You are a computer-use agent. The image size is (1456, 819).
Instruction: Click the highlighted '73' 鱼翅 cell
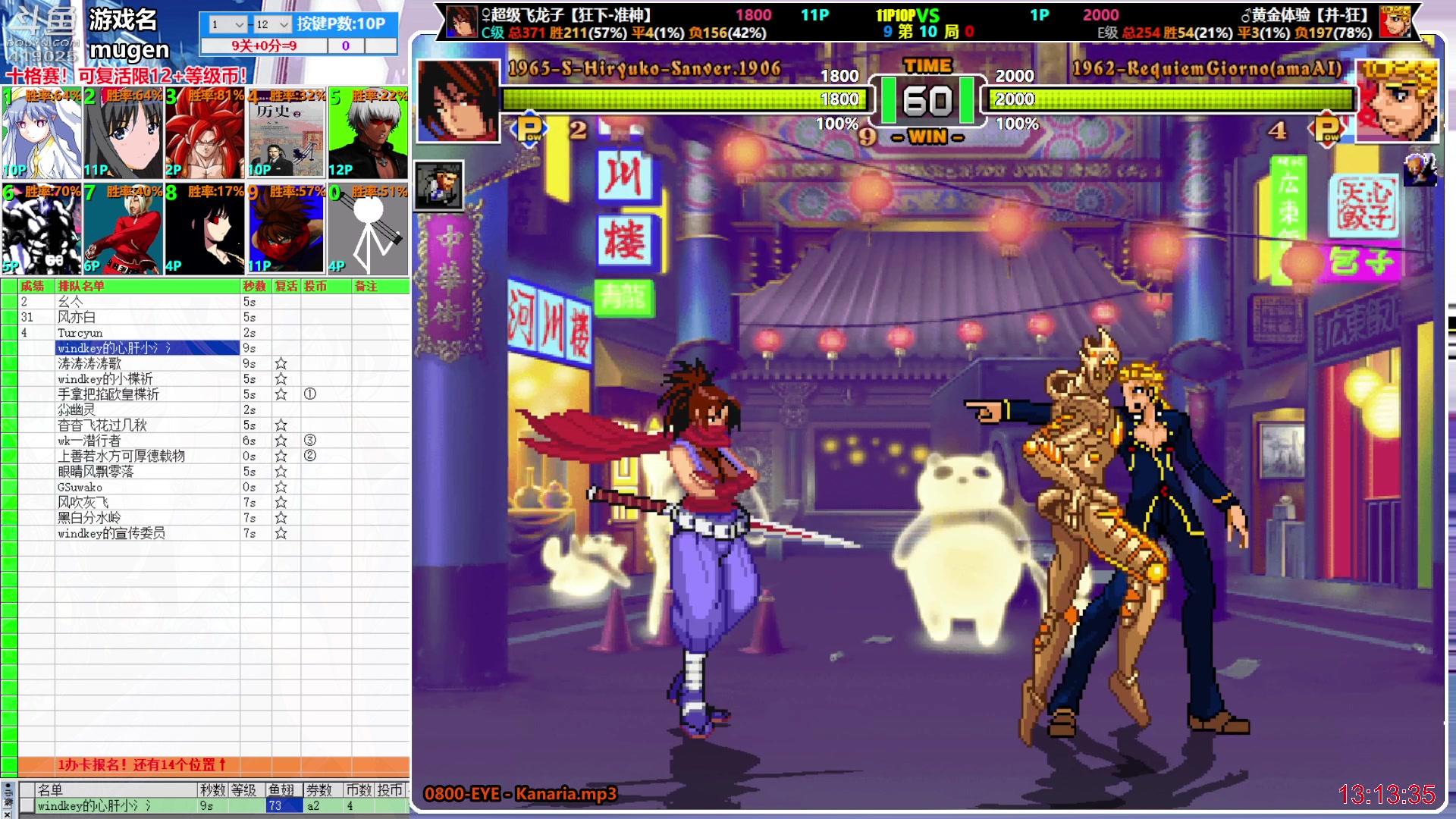point(284,806)
